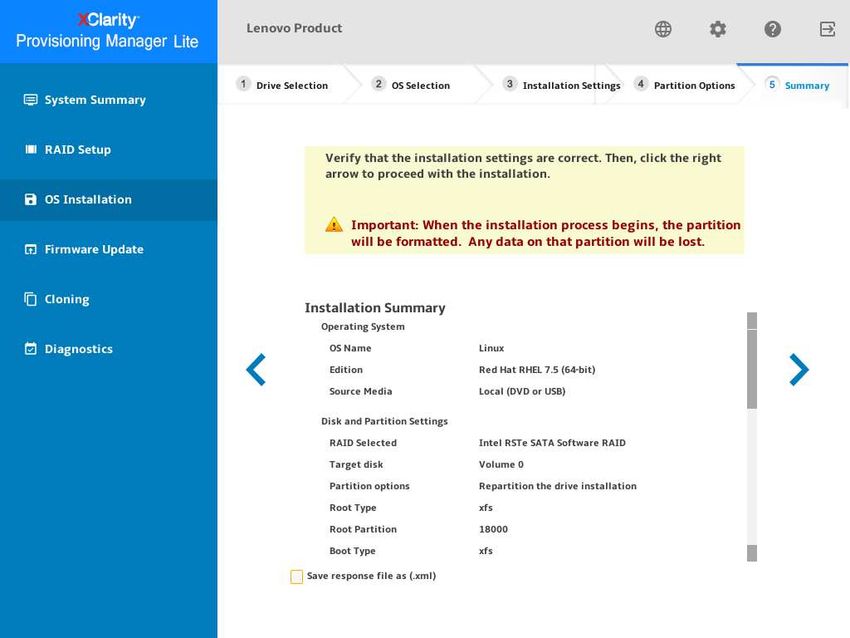Go to step 1 Drive Selection
The width and height of the screenshot is (850, 638).
pyautogui.click(x=282, y=85)
